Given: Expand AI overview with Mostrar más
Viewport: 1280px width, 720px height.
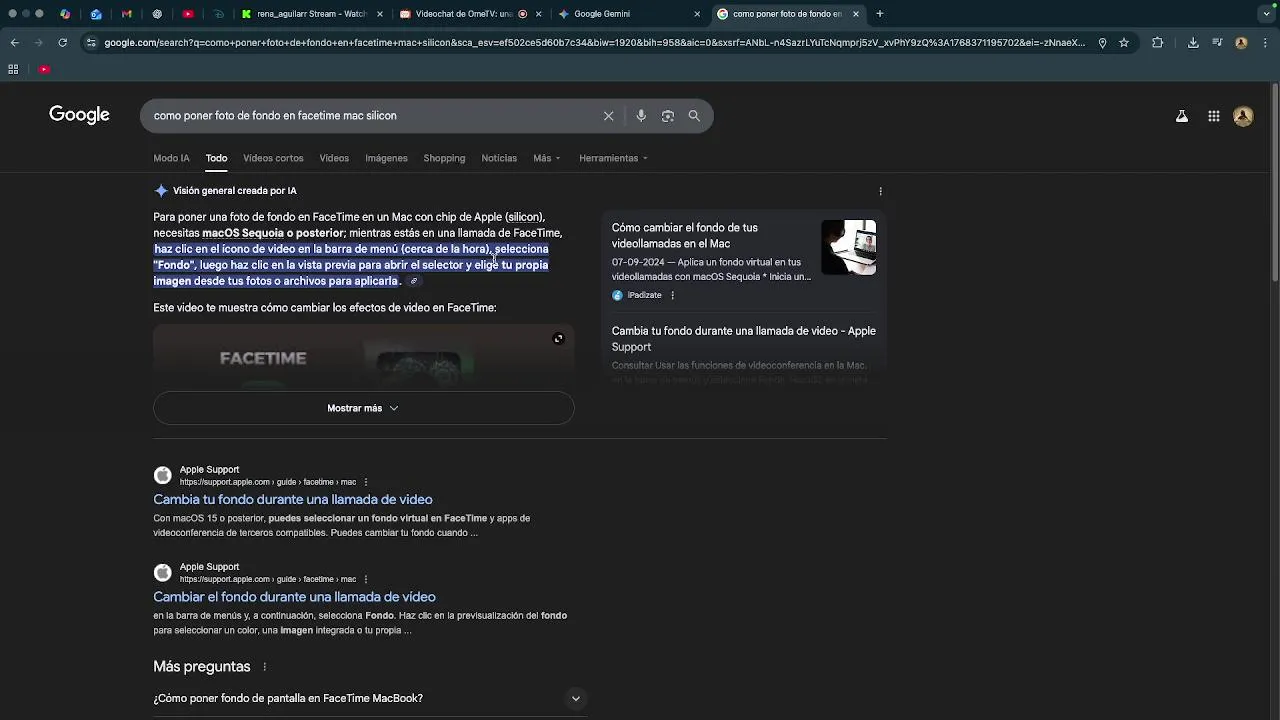Looking at the screenshot, I should 363,408.
